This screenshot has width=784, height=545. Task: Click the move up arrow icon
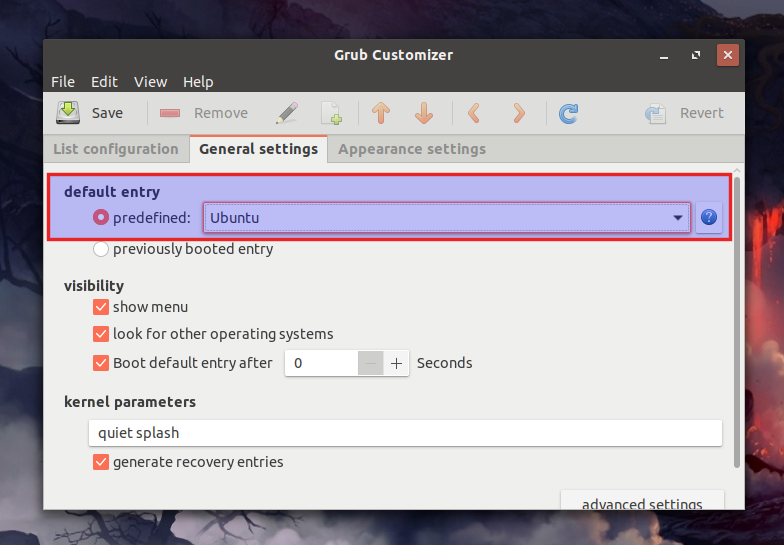click(x=381, y=113)
